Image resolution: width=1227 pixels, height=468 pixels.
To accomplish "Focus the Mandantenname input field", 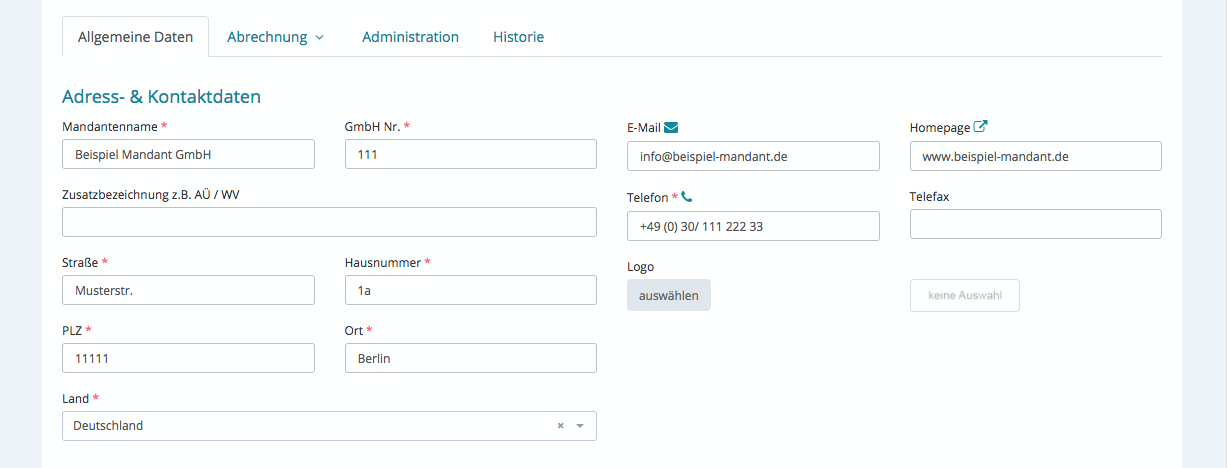I will click(188, 155).
